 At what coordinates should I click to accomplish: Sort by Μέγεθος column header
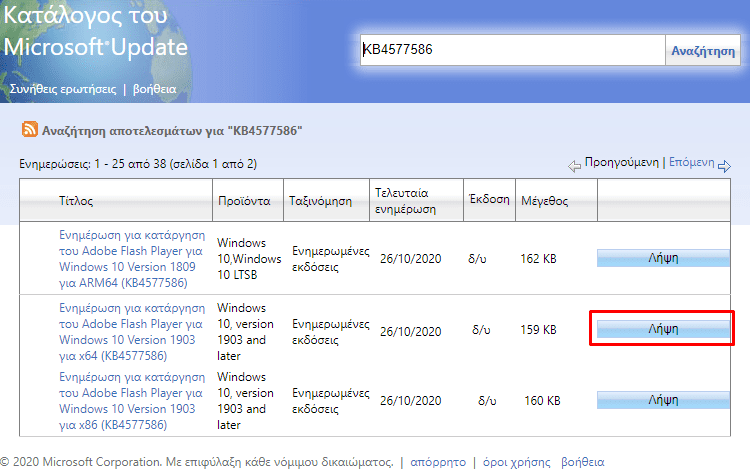pos(544,201)
